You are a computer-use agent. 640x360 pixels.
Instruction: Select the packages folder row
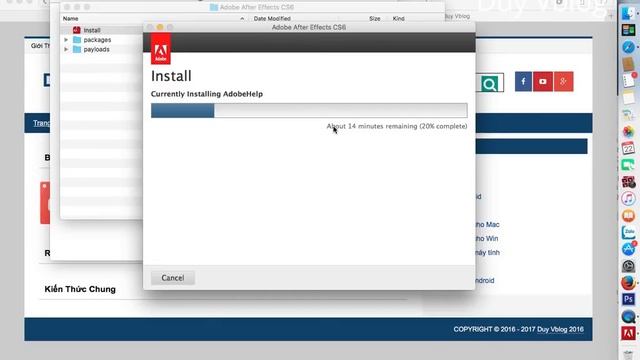(101, 40)
